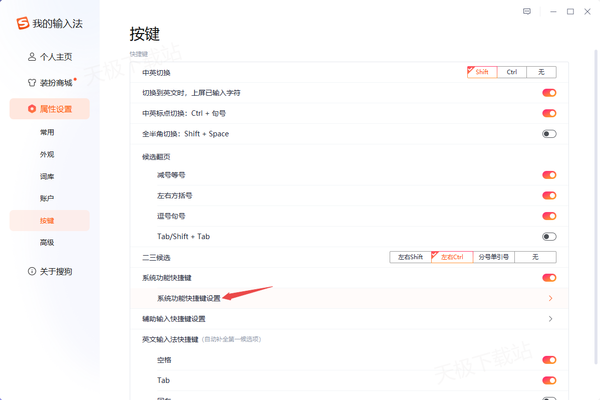Screen dimensions: 600x400
Task: Click the 关于搜狗 info icon
Action: coord(32,271)
